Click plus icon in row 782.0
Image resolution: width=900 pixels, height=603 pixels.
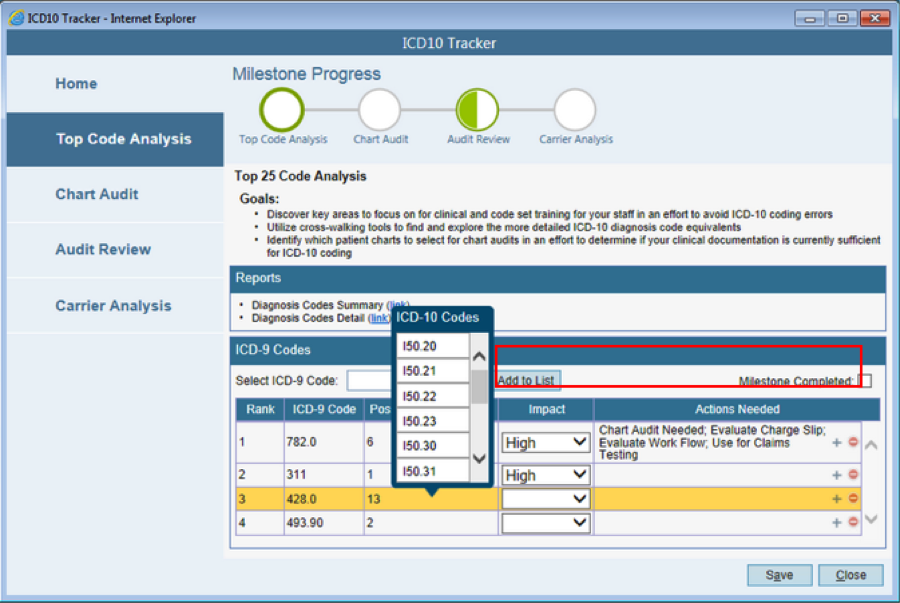(836, 442)
